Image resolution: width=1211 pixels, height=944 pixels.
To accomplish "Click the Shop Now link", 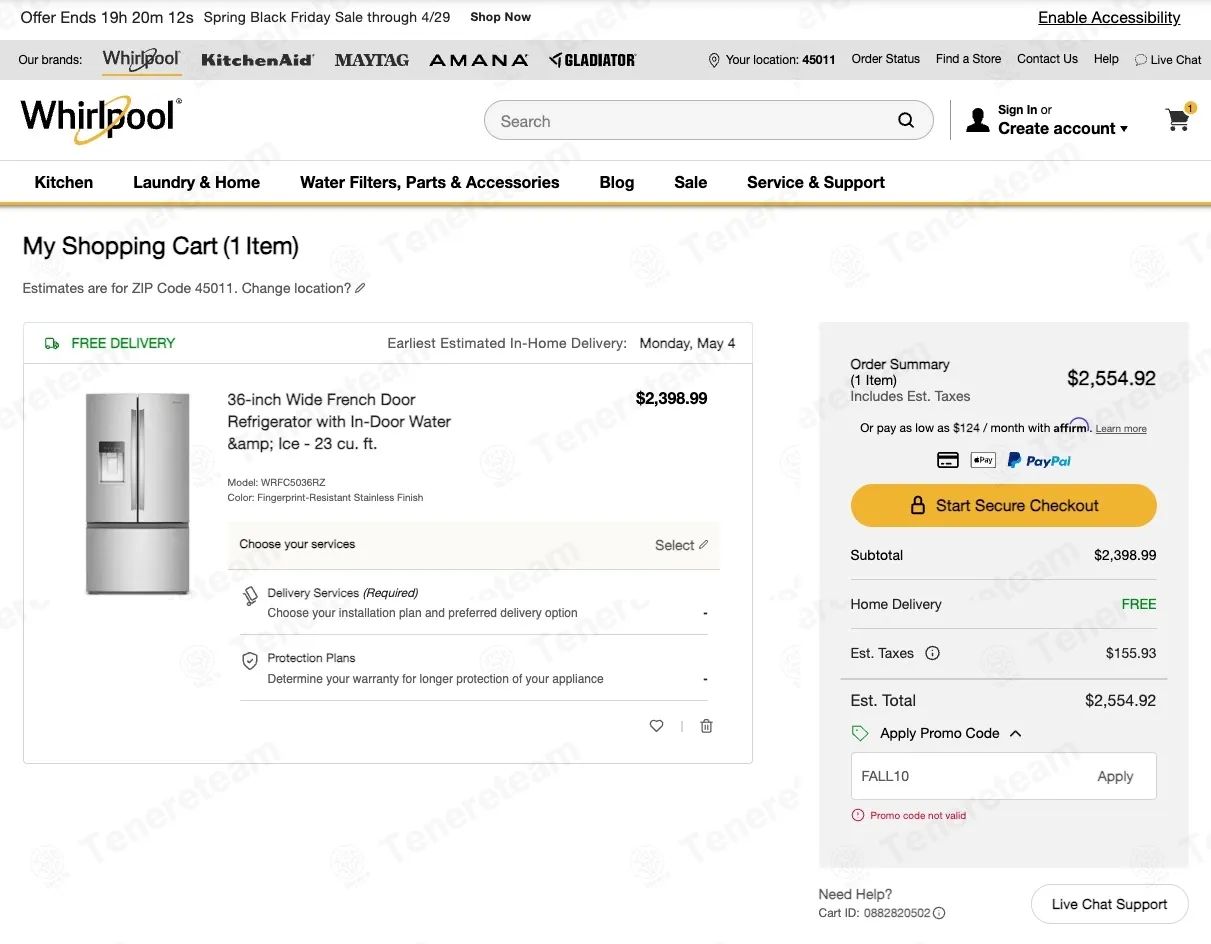I will point(500,17).
